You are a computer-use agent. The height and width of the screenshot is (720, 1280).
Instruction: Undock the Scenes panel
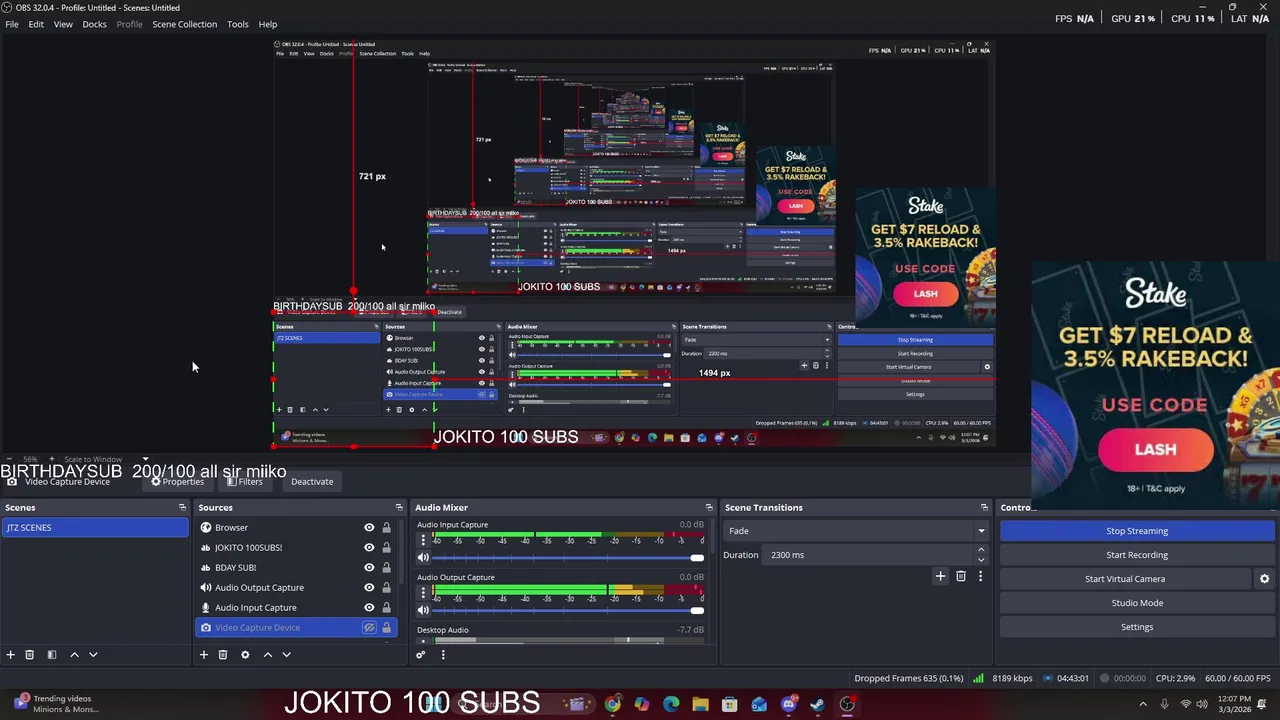point(182,508)
